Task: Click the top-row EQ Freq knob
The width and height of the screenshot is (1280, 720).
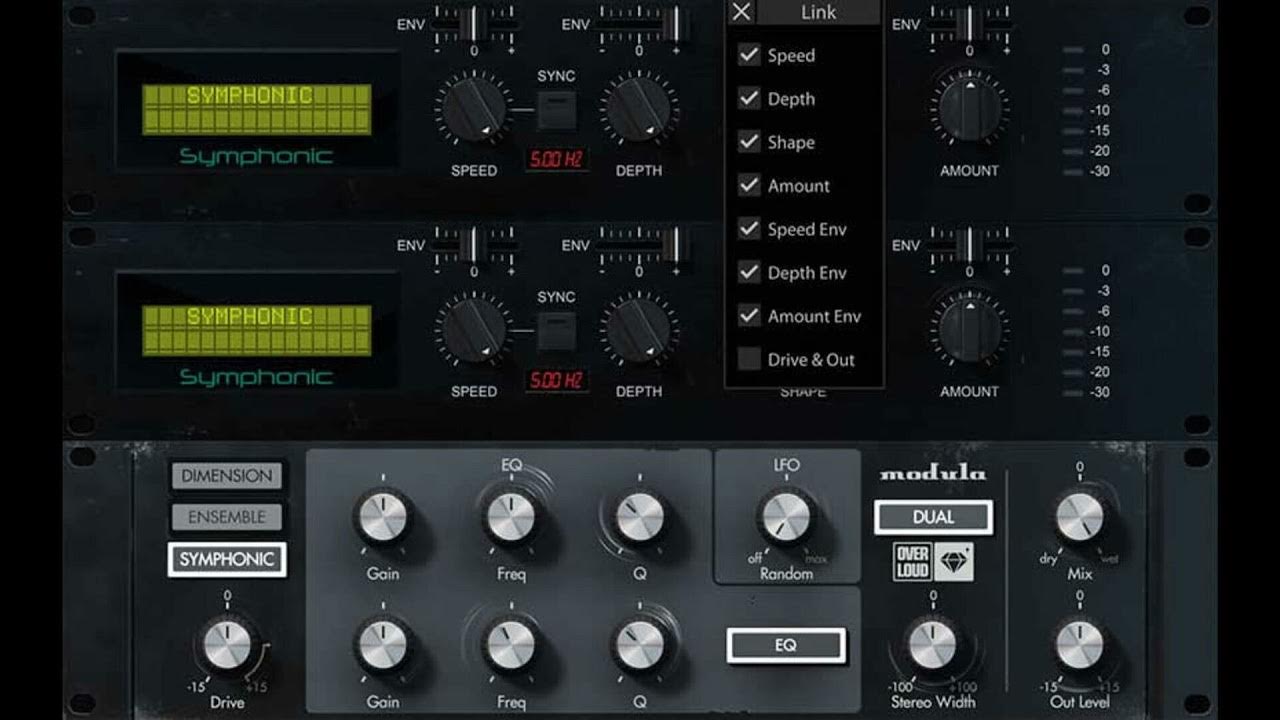Action: (511, 517)
